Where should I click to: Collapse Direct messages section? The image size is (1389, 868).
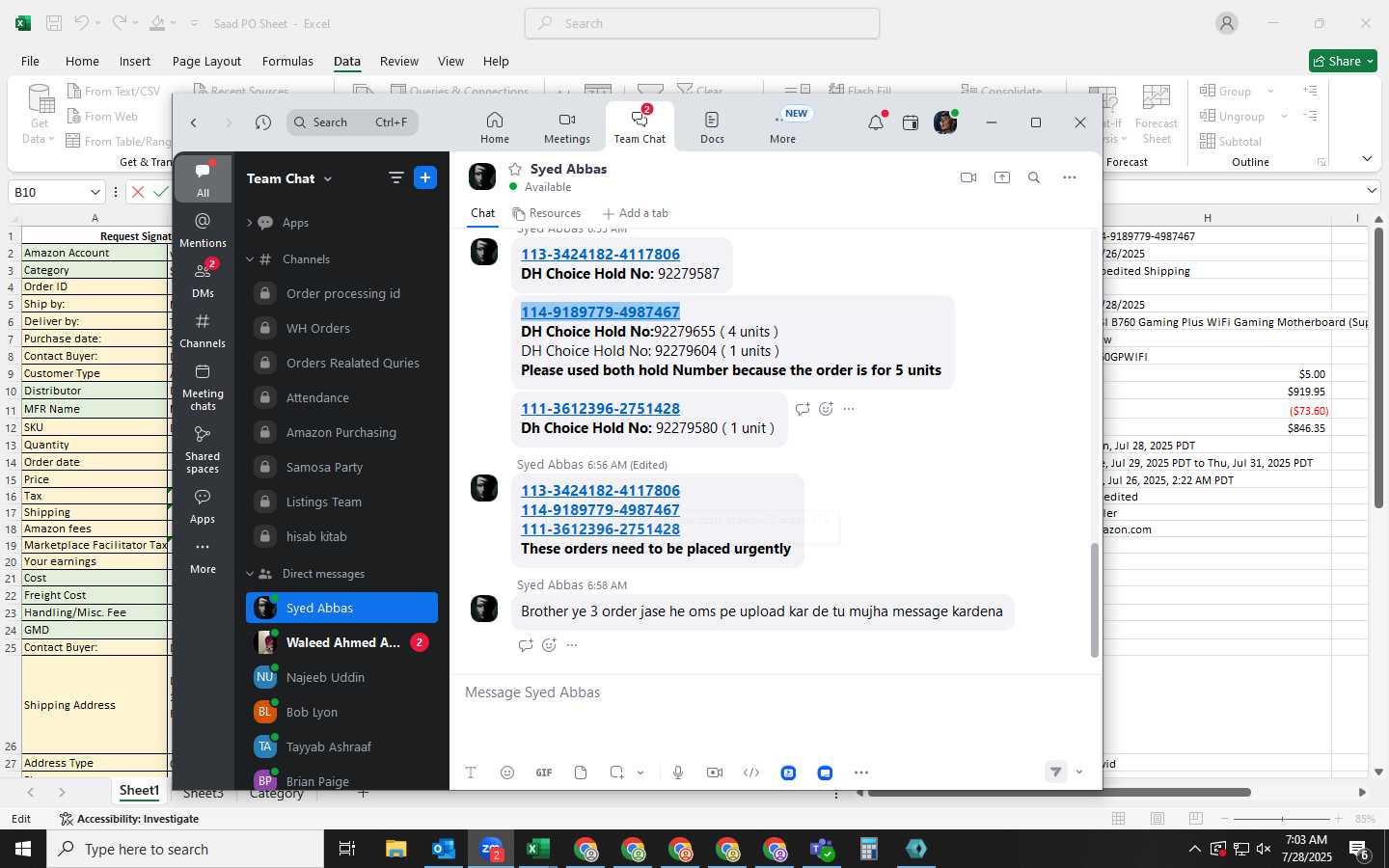click(250, 574)
